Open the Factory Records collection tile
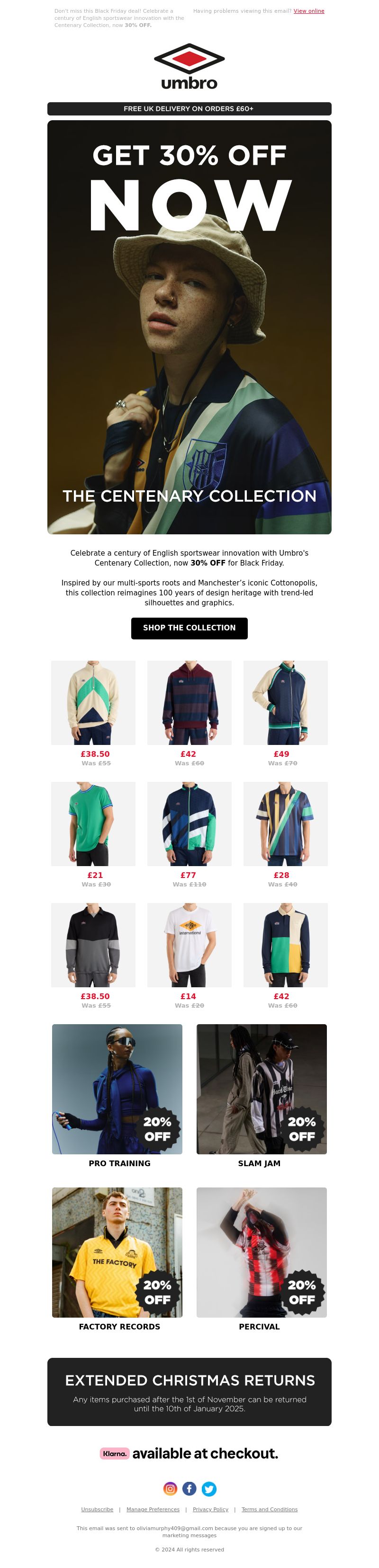Image resolution: width=379 pixels, height=1568 pixels. [x=117, y=1252]
